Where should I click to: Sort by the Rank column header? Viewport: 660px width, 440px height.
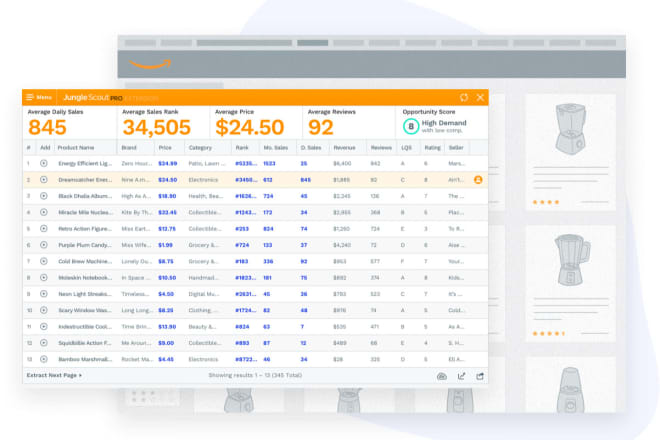pyautogui.click(x=242, y=148)
